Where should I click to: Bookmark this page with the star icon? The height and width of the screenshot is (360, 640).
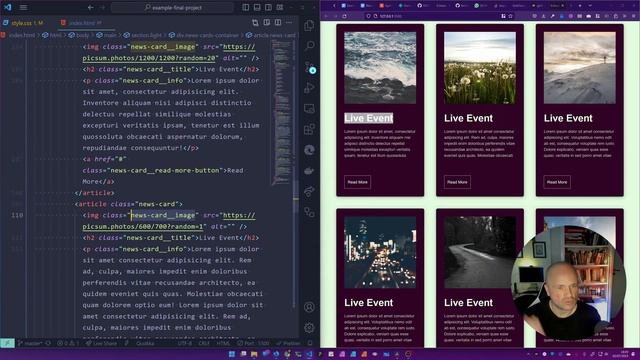(510, 16)
